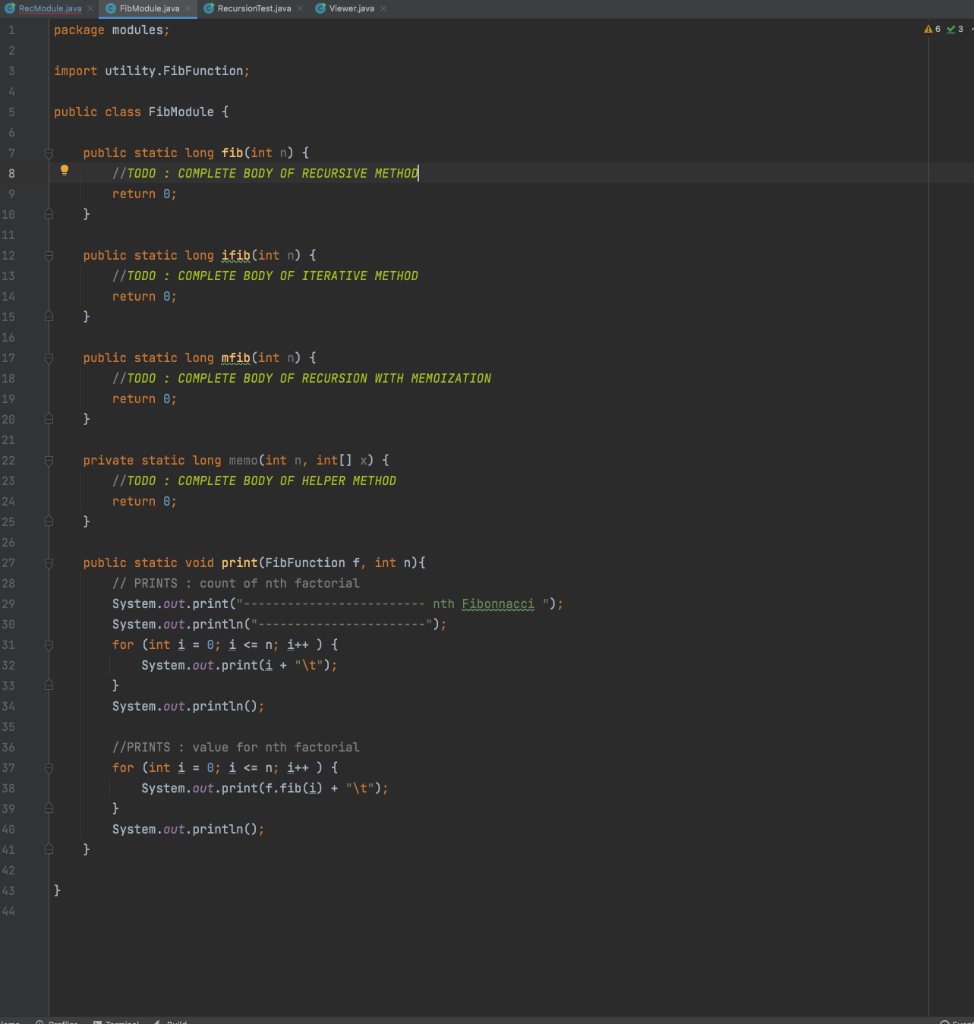
Task: Click the underlined ifib method name
Action: (x=236, y=255)
